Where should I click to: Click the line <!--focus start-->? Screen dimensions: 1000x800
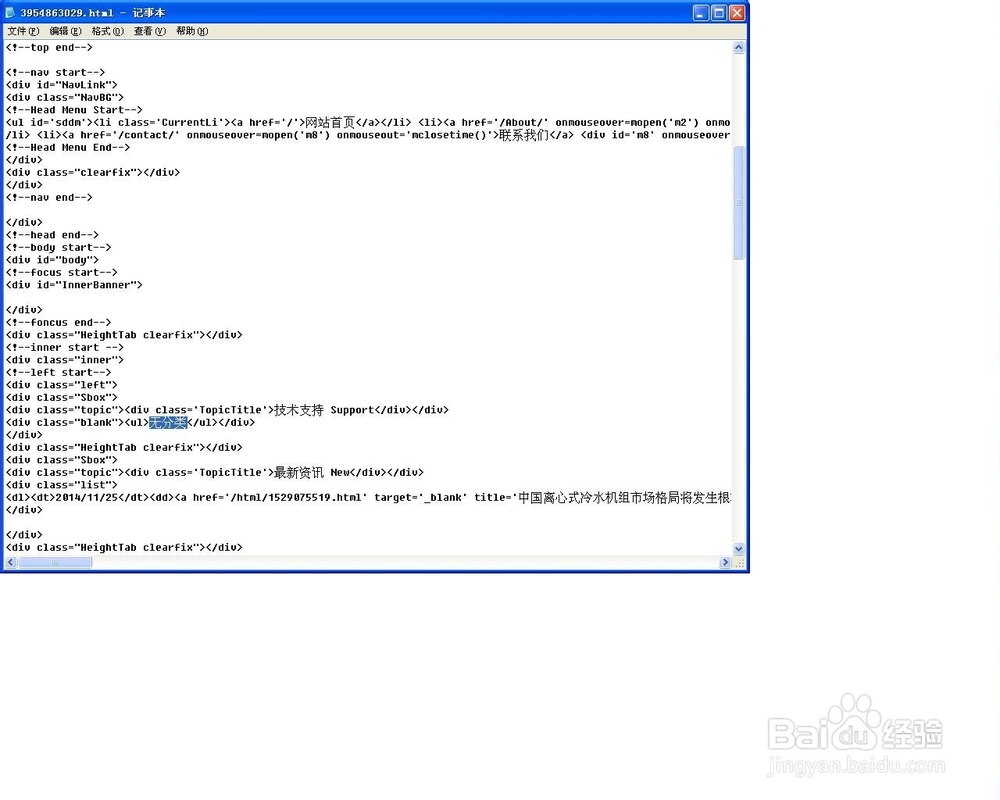click(62, 272)
